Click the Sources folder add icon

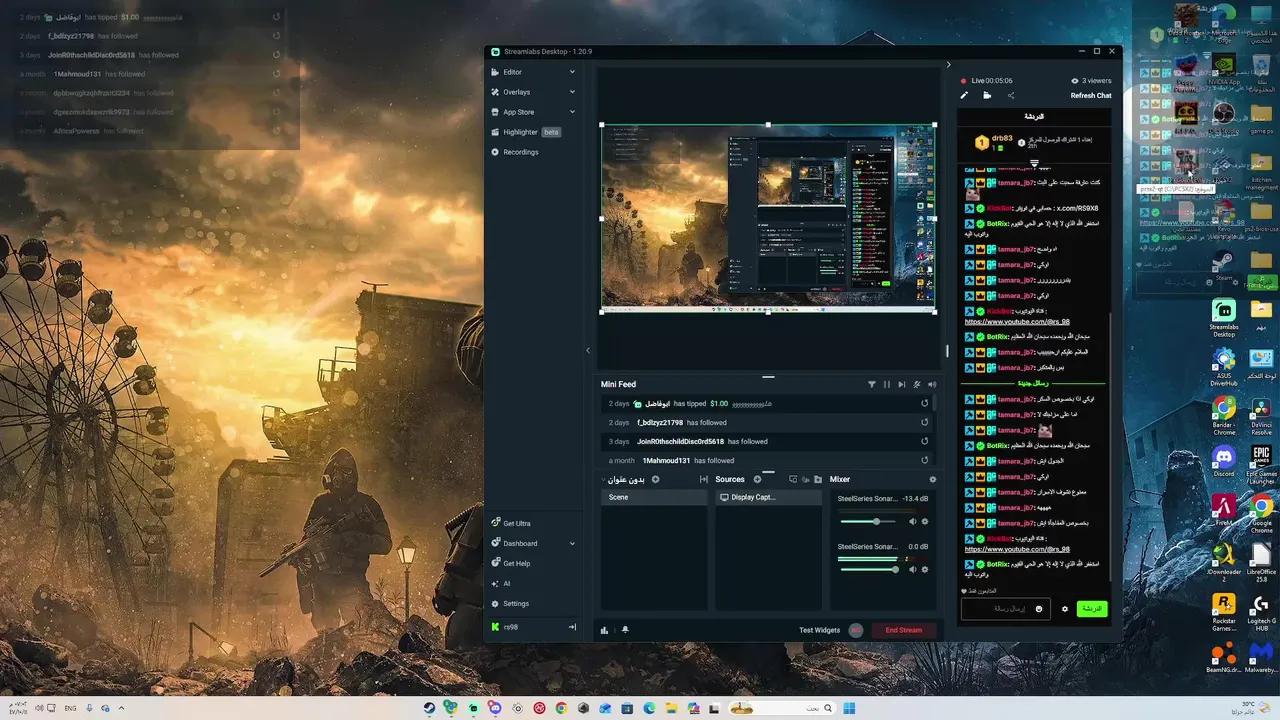818,479
